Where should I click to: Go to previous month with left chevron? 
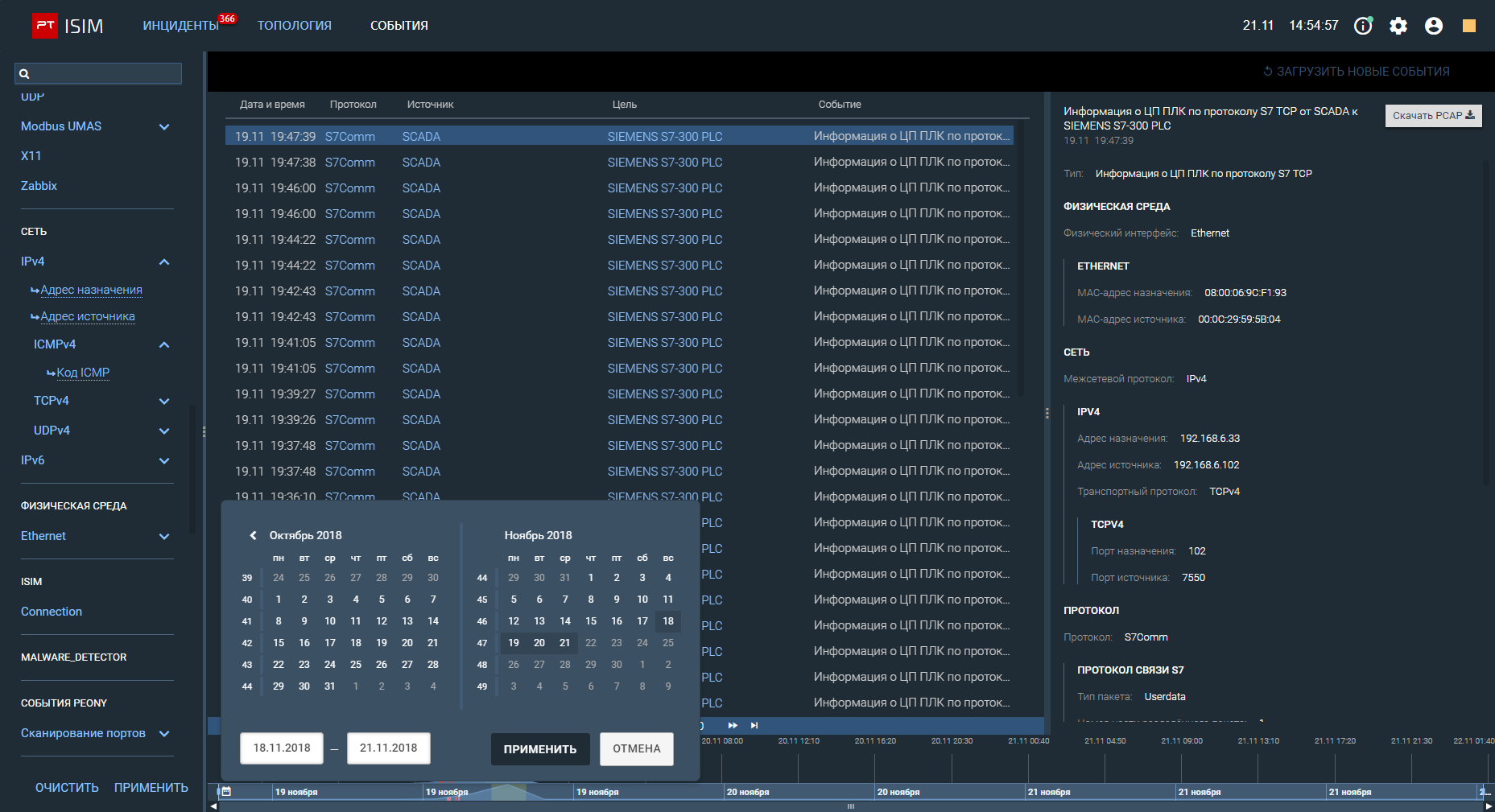[x=253, y=535]
